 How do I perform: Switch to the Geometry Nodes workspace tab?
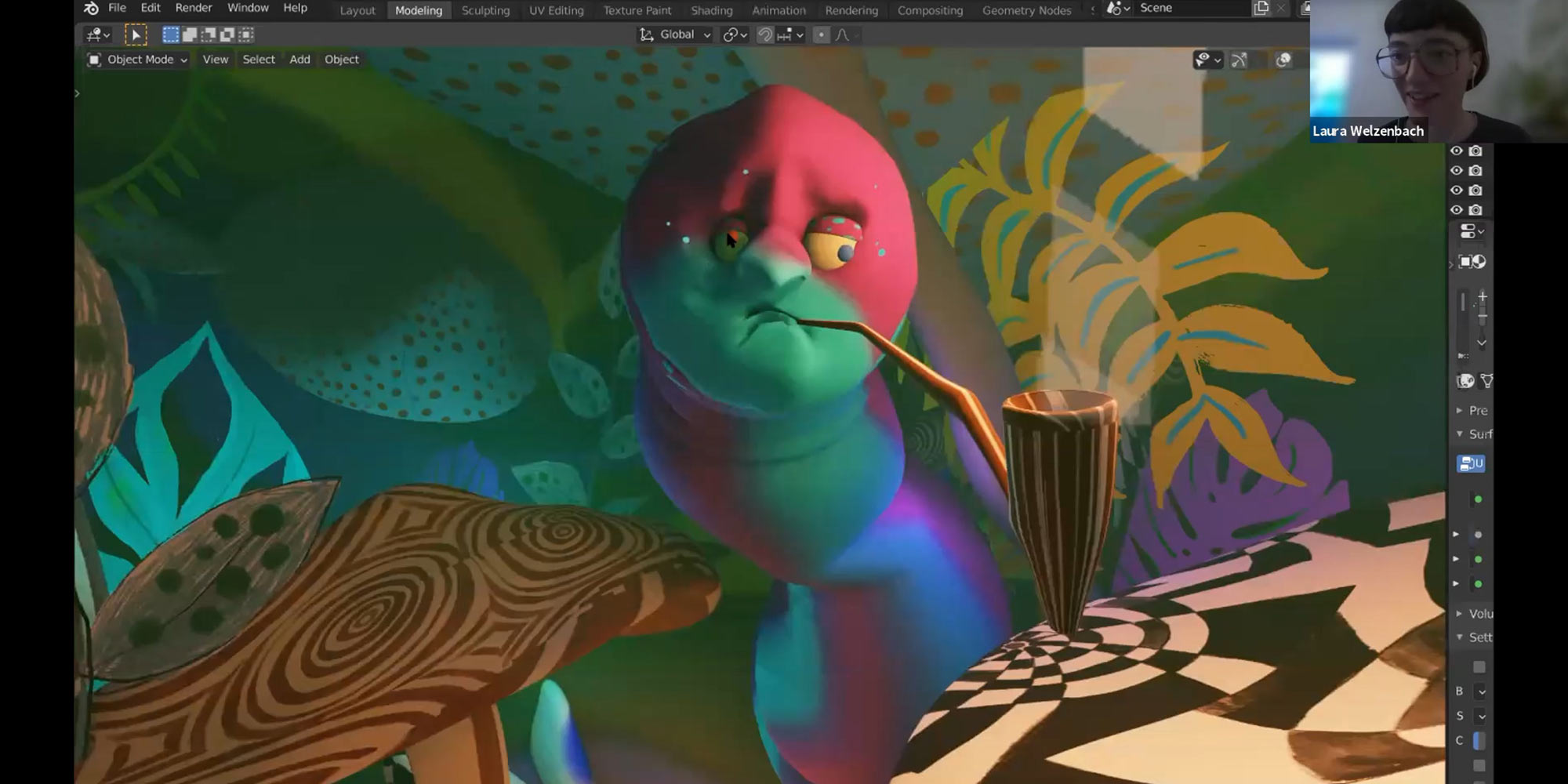coord(1027,10)
